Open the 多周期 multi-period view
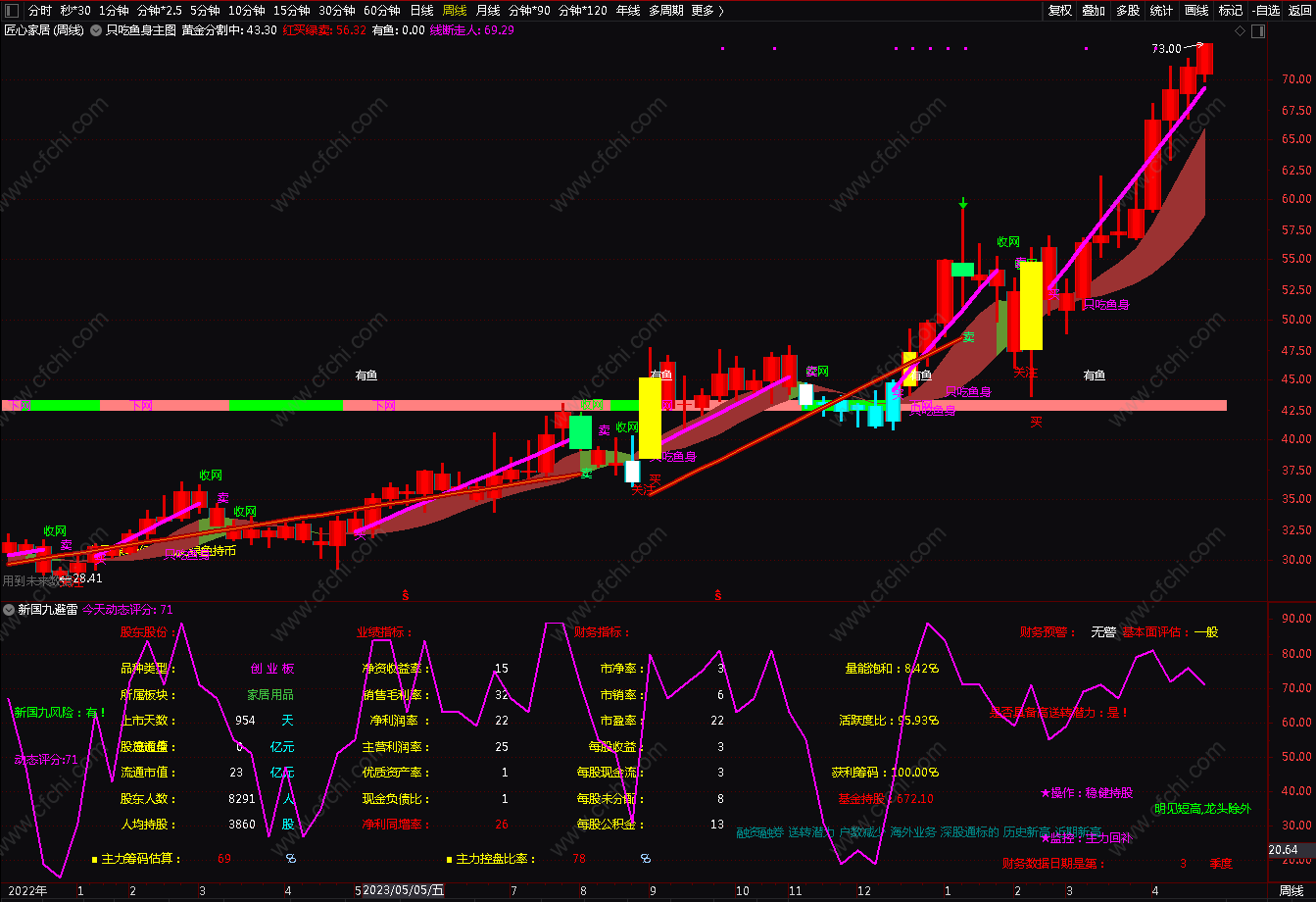This screenshot has height=902, width=1316. pos(665,10)
